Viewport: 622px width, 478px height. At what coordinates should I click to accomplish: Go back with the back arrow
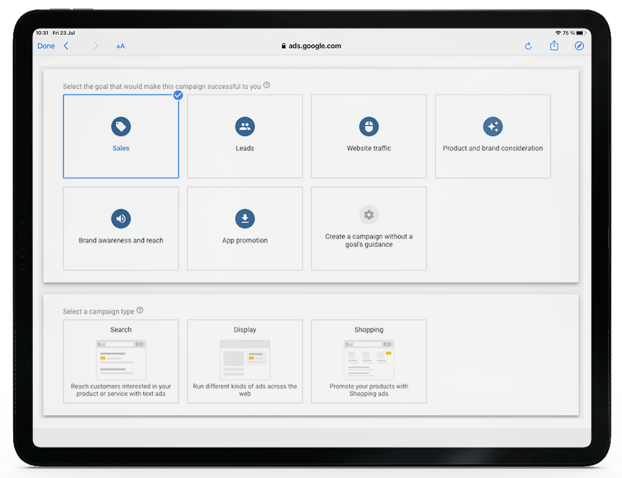(66, 46)
